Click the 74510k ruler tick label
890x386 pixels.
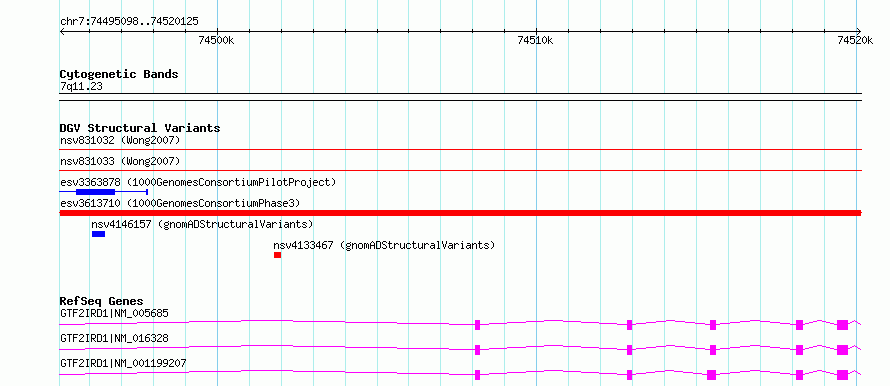point(535,40)
